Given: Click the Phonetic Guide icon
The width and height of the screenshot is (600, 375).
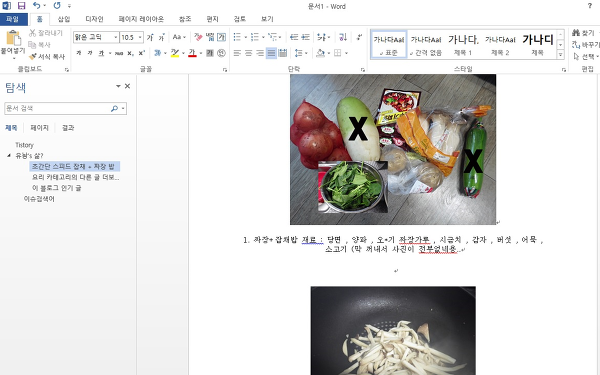Looking at the screenshot, I should pyautogui.click(x=210, y=37).
